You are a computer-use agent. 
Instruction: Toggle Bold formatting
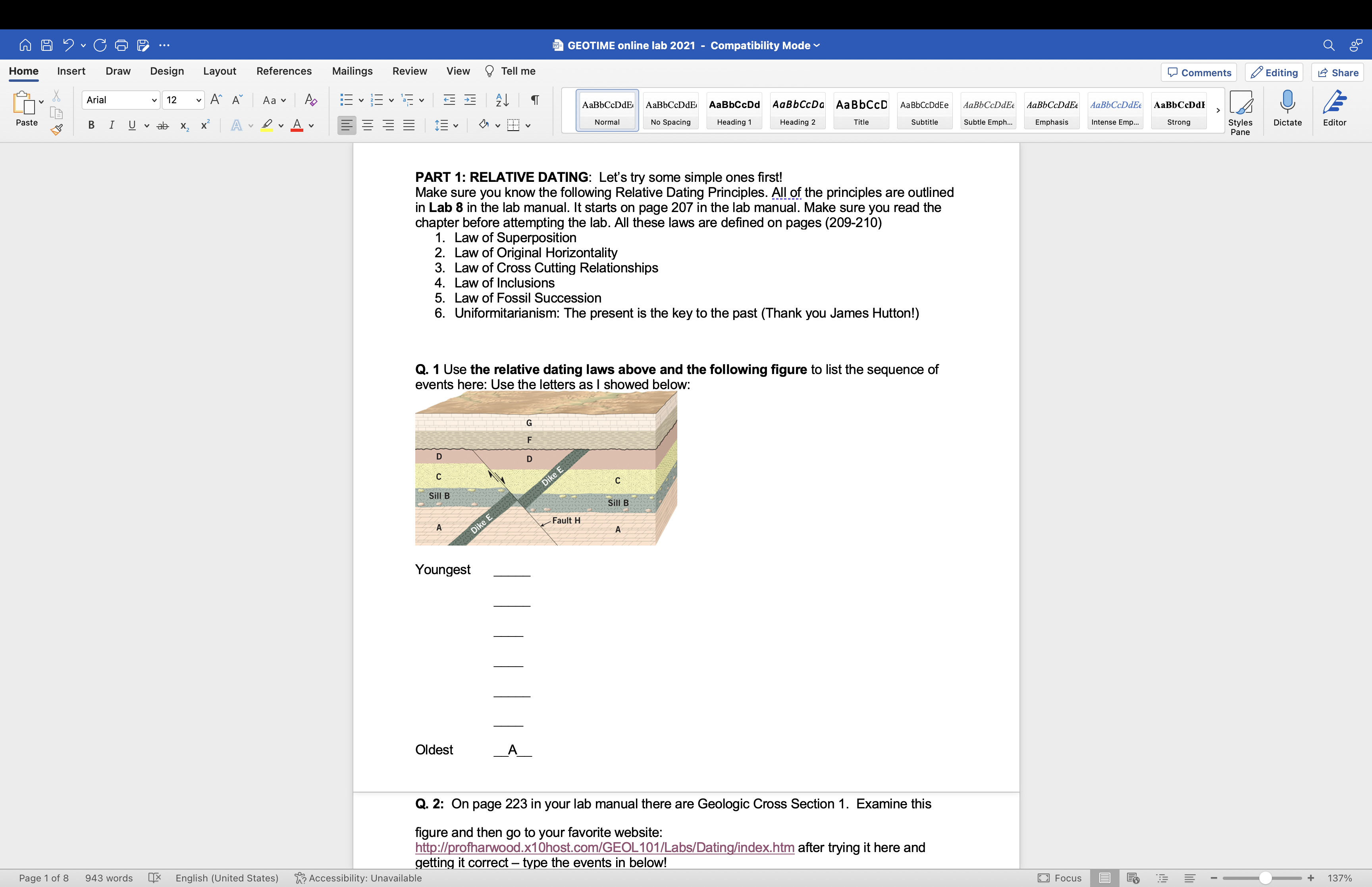(91, 125)
